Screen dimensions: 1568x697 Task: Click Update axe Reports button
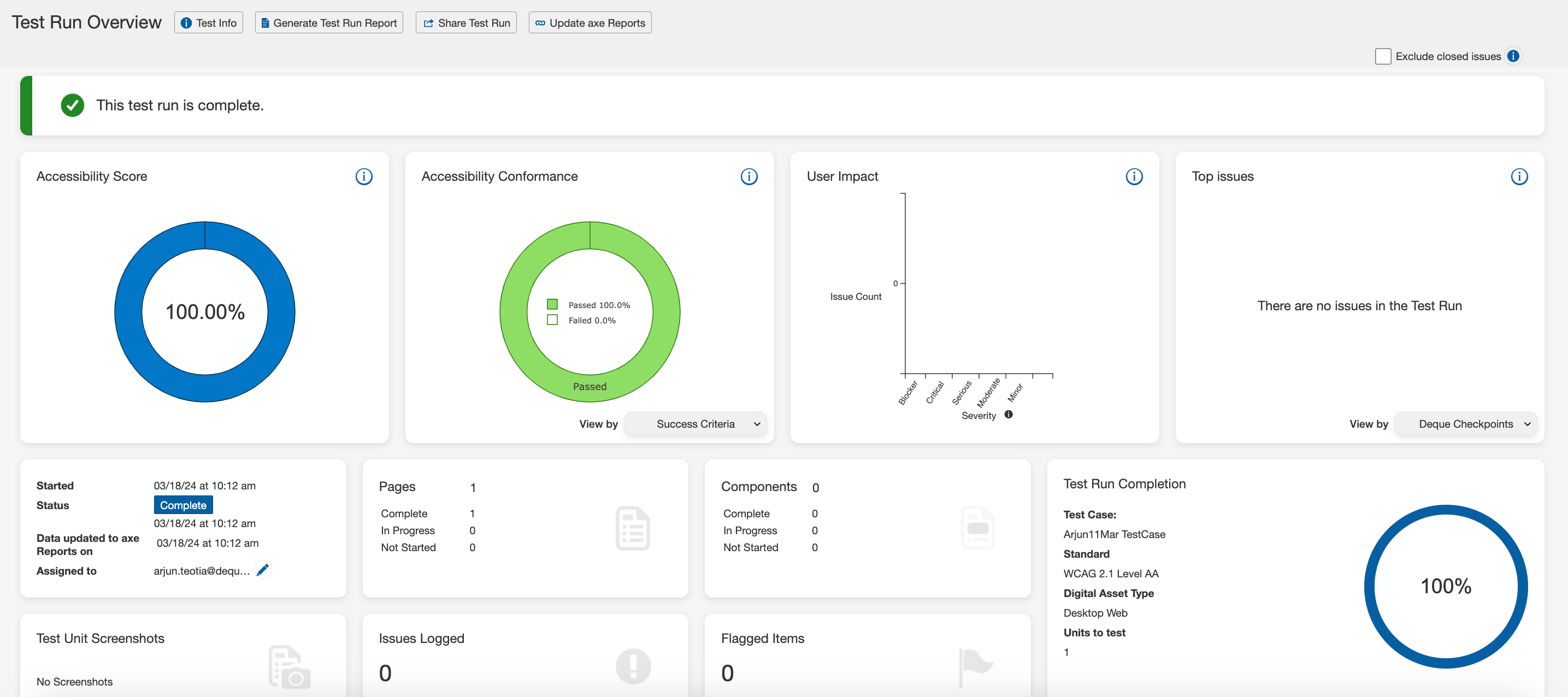coord(590,22)
